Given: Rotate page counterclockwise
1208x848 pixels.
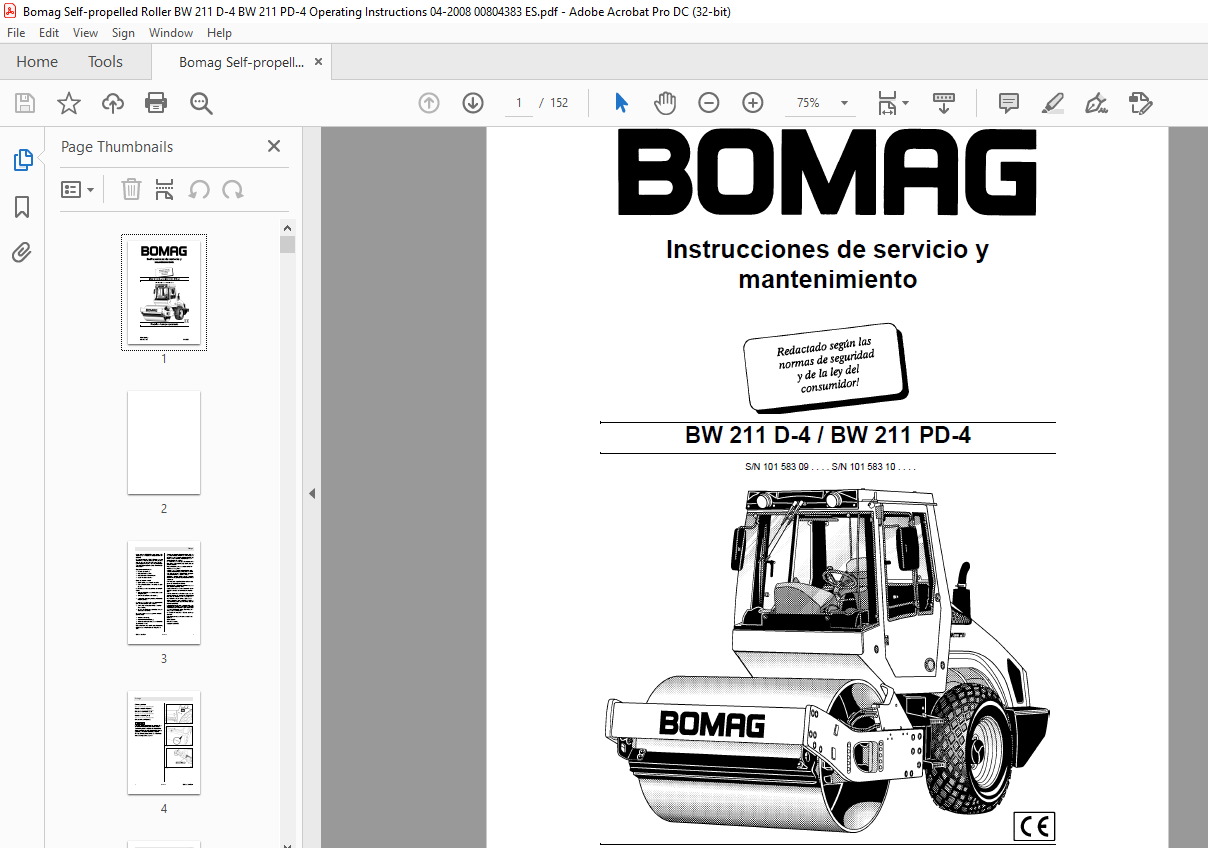Looking at the screenshot, I should point(199,189).
